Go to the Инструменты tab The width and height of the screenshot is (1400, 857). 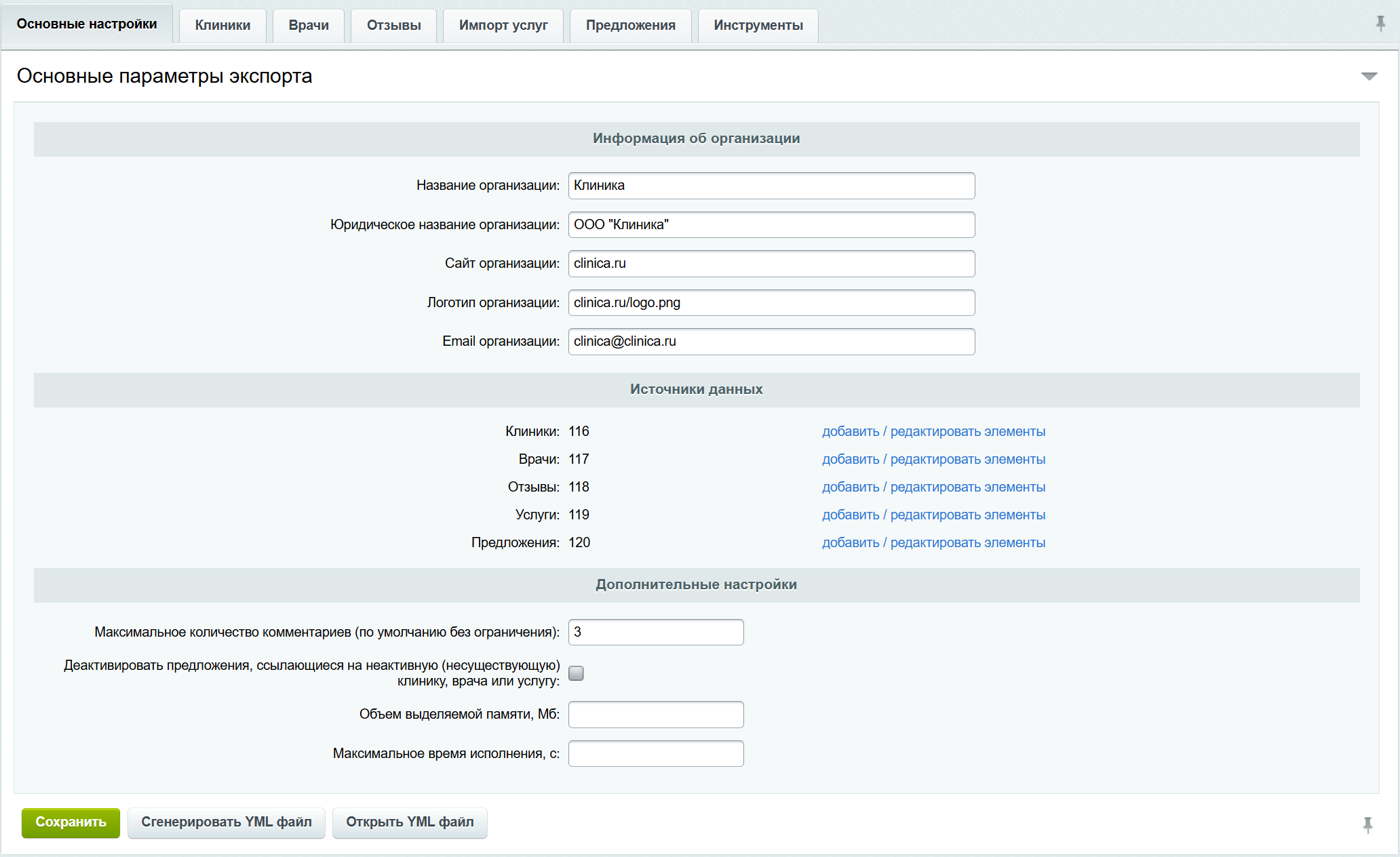(758, 25)
